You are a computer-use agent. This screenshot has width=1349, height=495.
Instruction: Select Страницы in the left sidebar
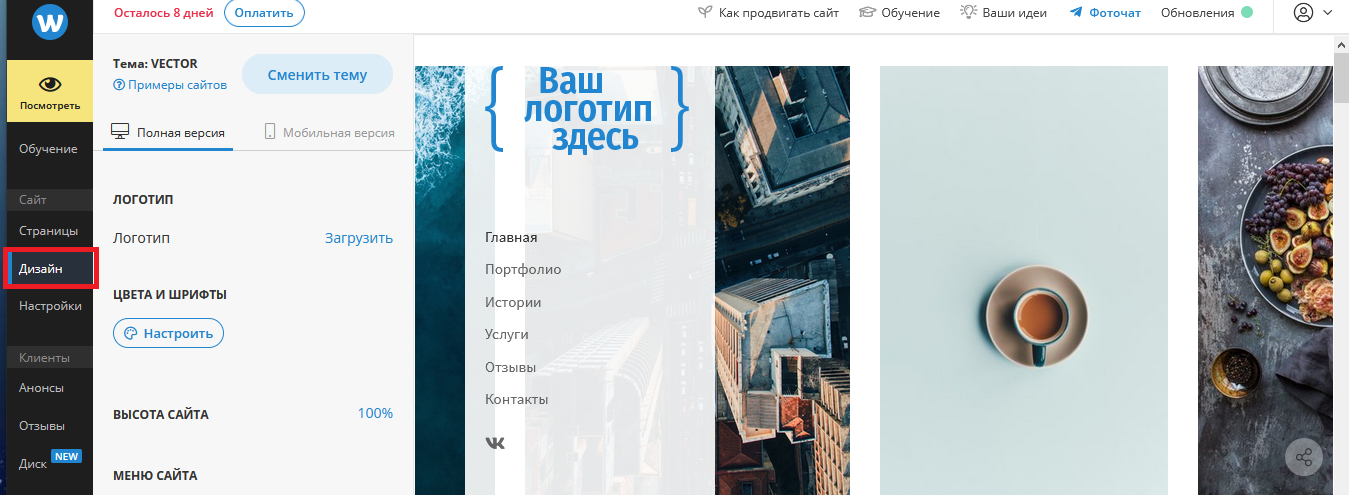pos(48,231)
